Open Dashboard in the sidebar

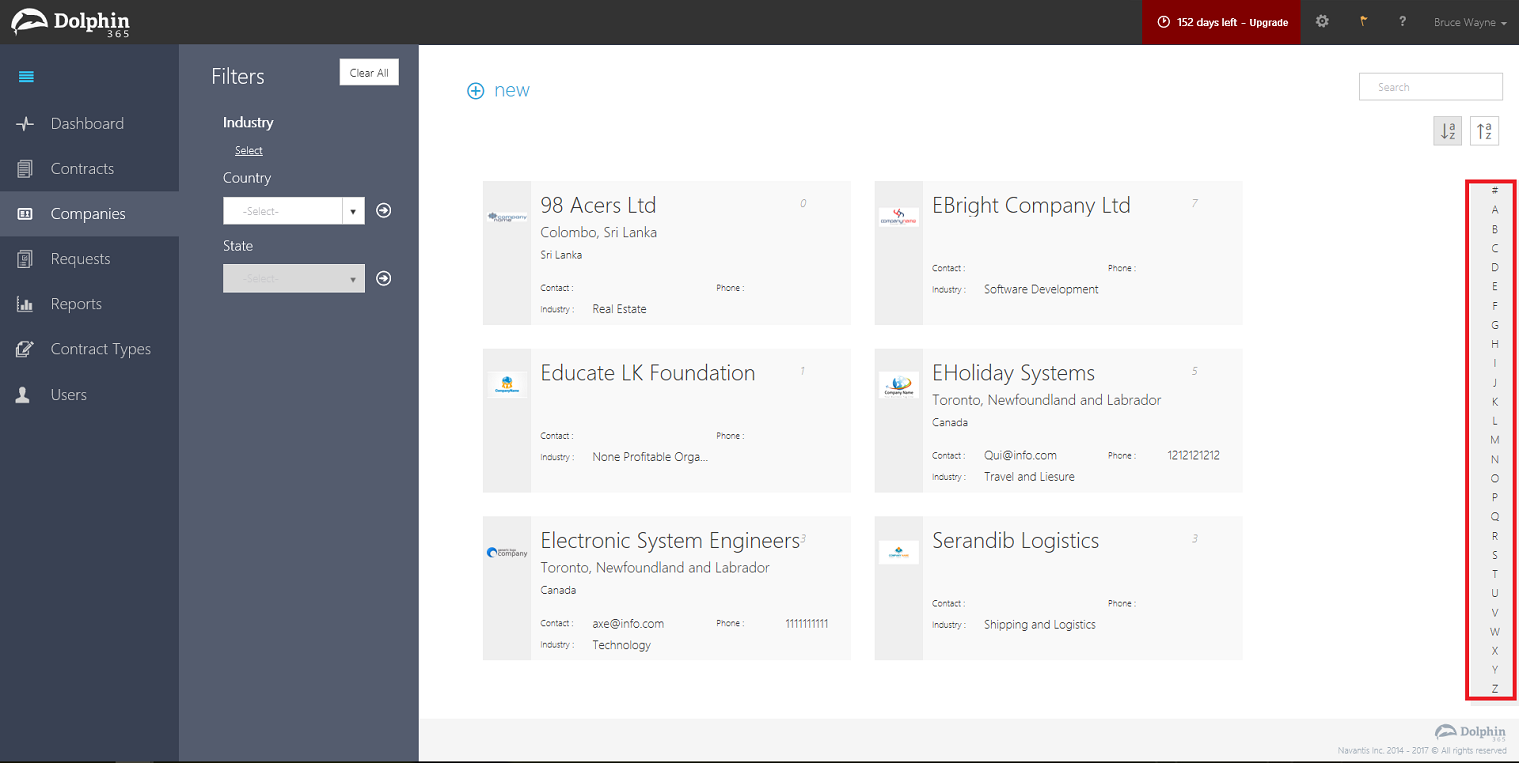click(x=89, y=124)
